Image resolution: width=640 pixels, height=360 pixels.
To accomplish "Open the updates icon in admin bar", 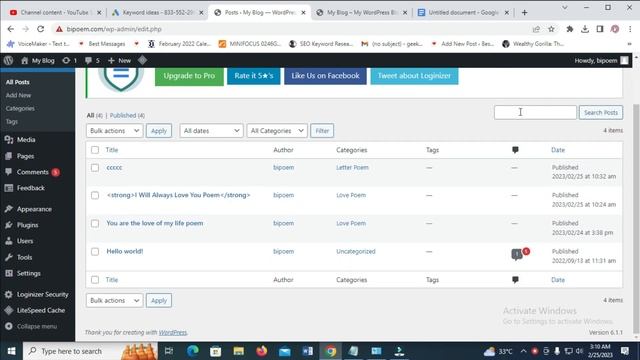I will tap(66, 60).
